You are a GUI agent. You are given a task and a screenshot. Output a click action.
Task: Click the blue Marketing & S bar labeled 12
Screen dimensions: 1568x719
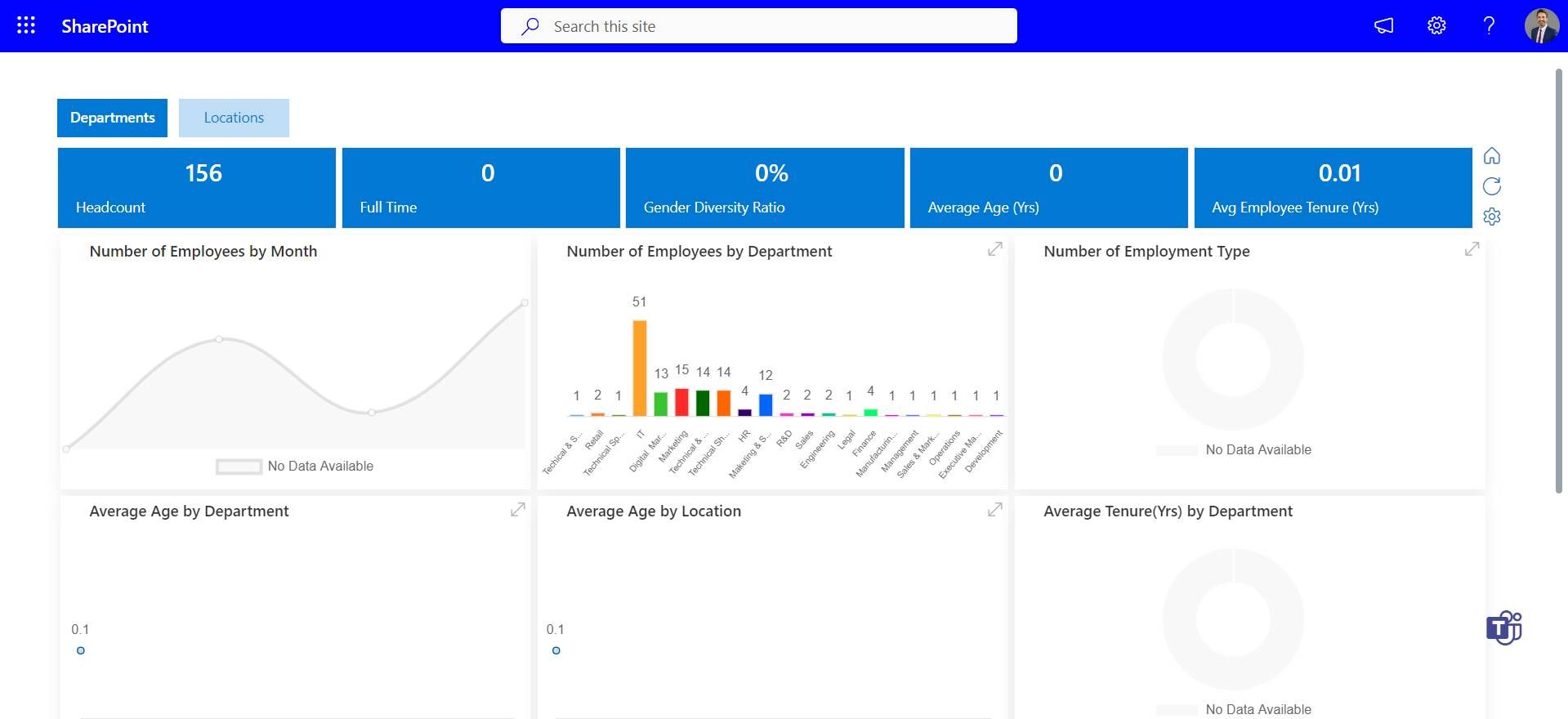[x=766, y=404]
